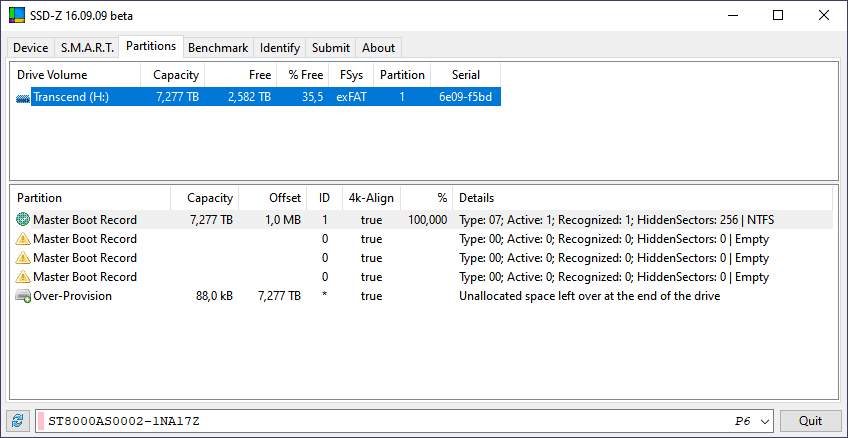
Task: Click the last warning triangle partition icon
Action: tap(23, 277)
